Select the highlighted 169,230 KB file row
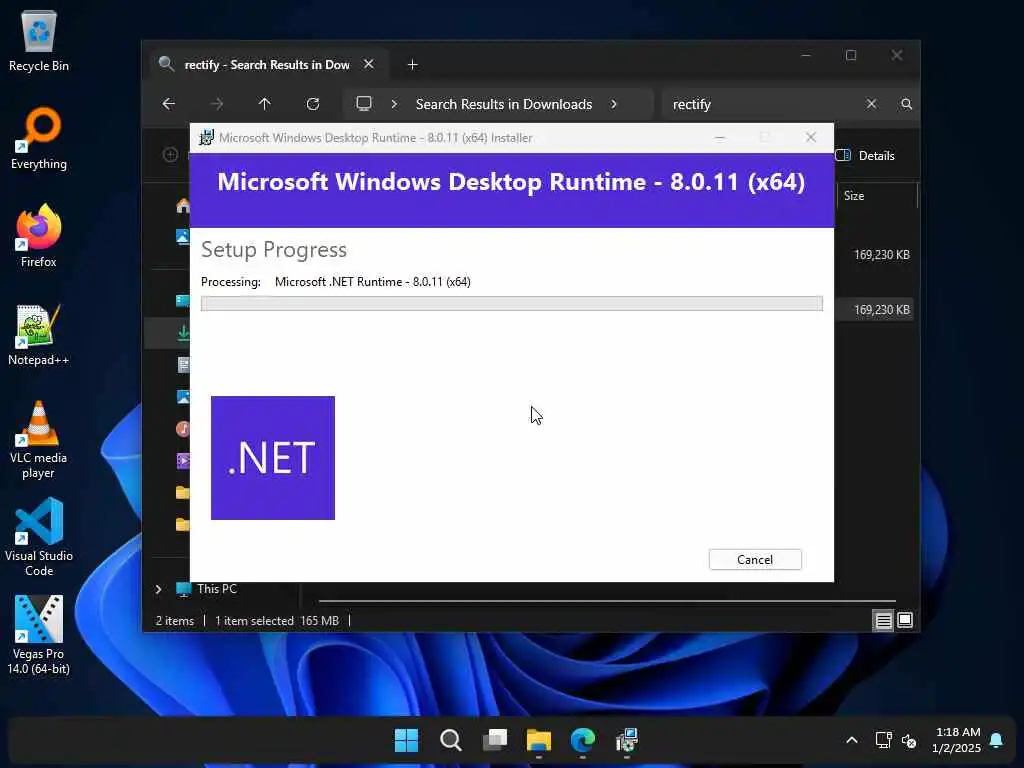Viewport: 1024px width, 768px height. pyautogui.click(x=882, y=310)
